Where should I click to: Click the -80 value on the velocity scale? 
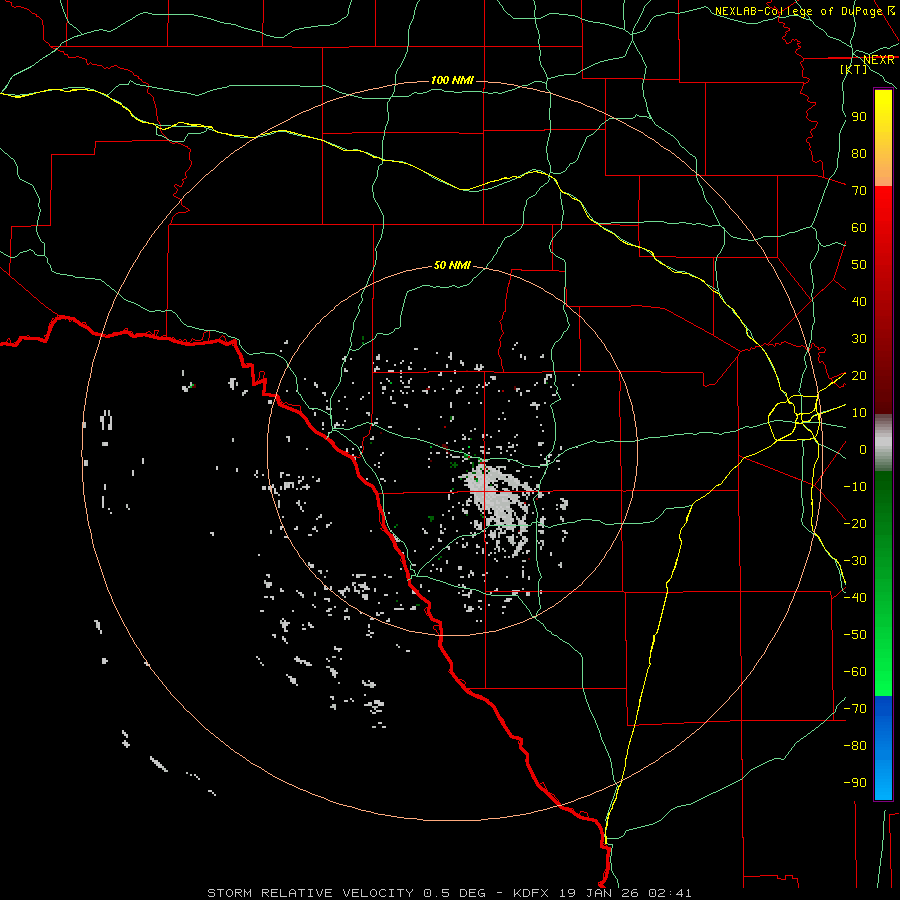pyautogui.click(x=855, y=746)
